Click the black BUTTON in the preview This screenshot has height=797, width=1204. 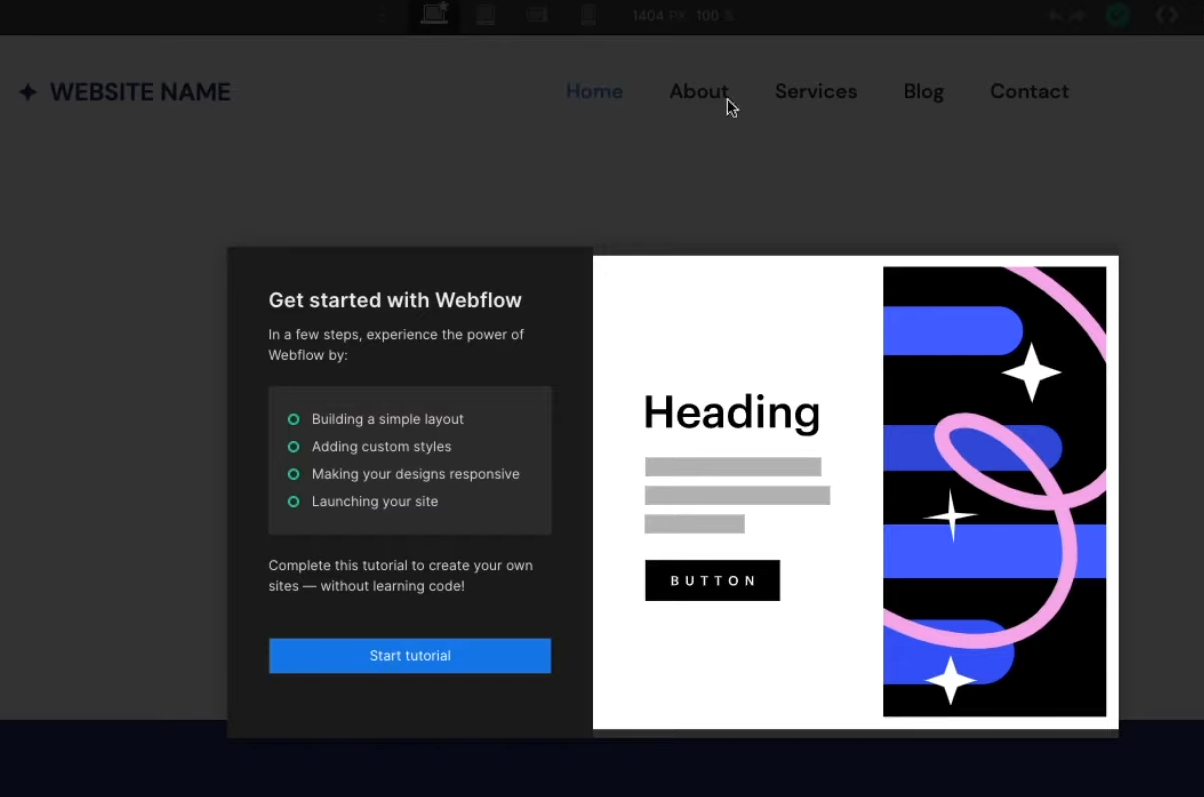point(712,581)
